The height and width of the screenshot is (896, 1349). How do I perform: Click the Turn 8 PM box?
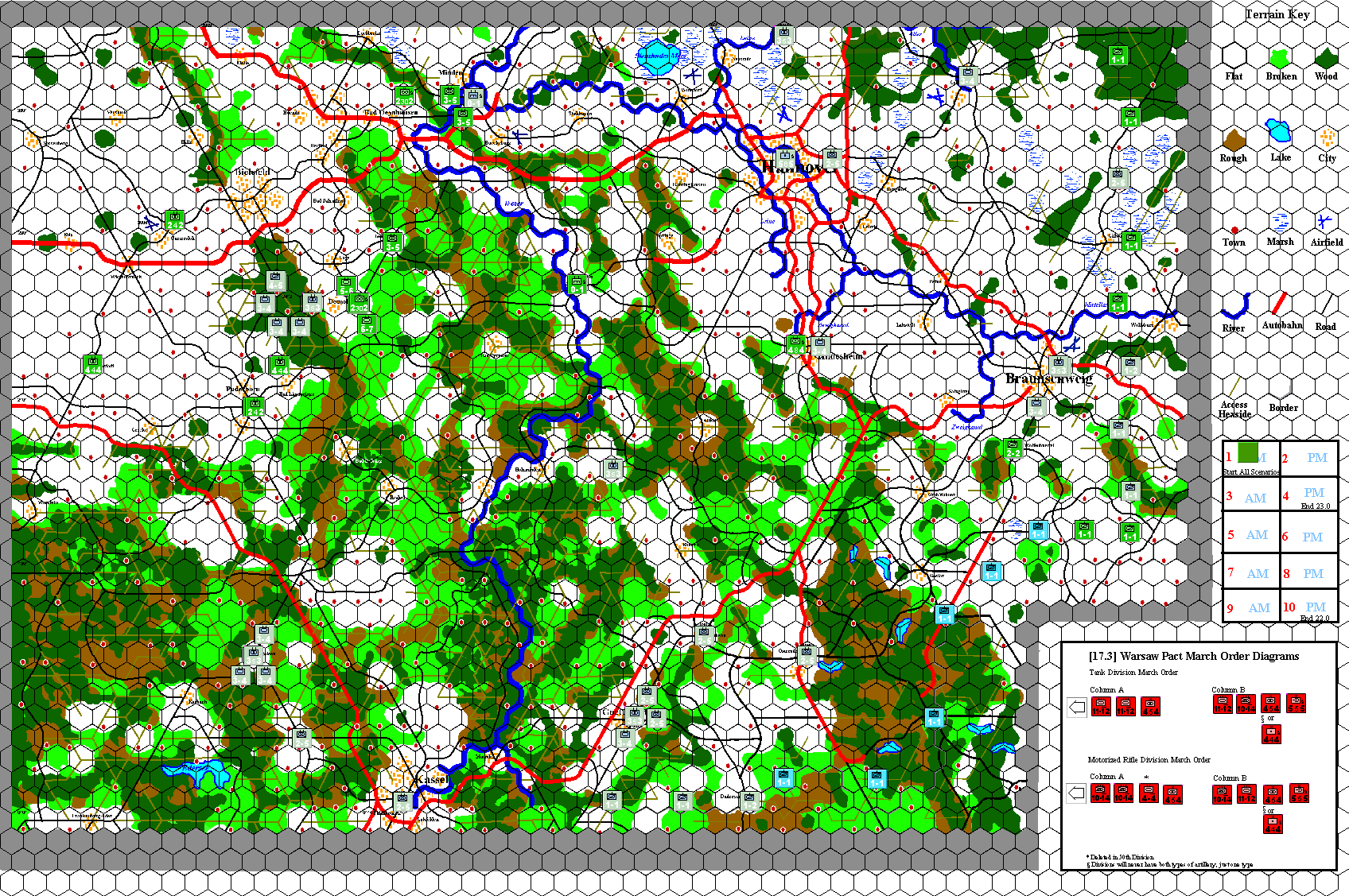click(x=1310, y=569)
